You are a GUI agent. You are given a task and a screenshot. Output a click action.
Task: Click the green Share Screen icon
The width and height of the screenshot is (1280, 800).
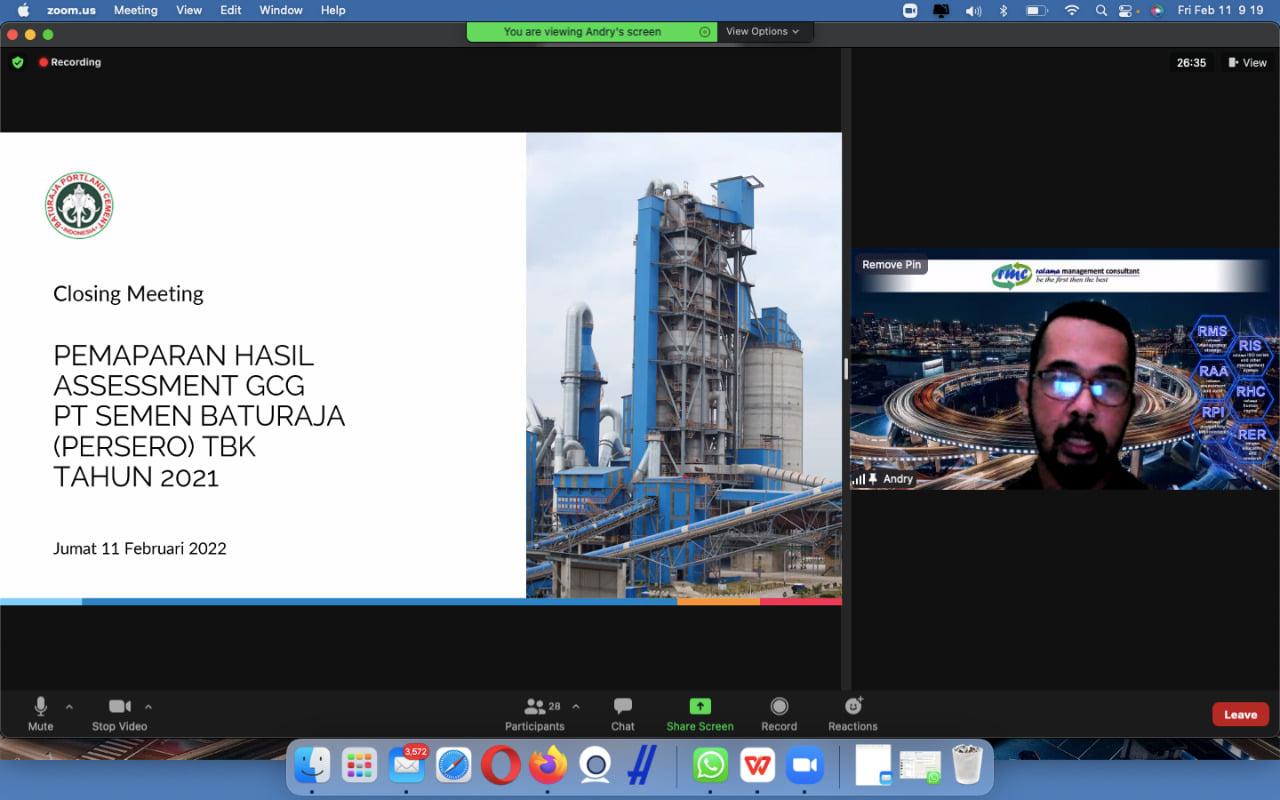[700, 707]
